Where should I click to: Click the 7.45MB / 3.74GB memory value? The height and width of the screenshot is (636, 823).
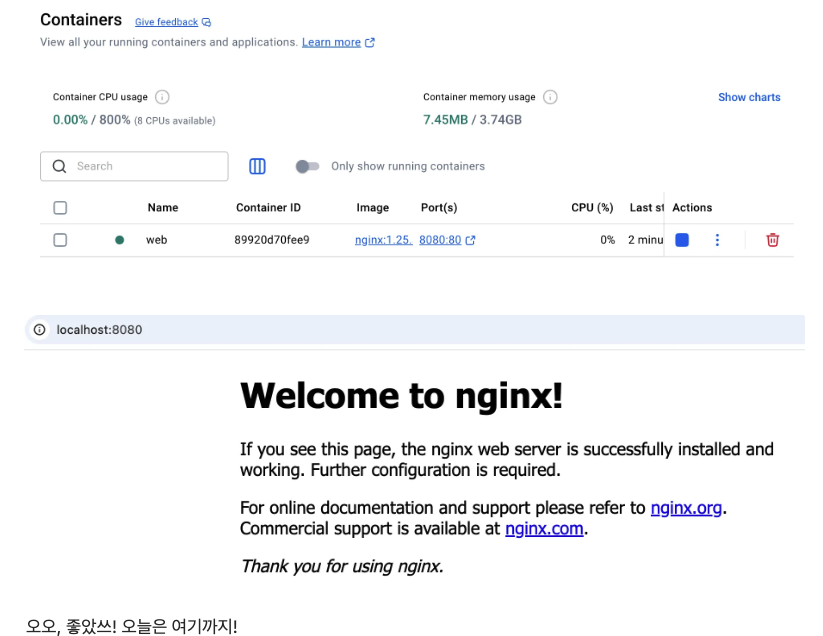pos(472,120)
